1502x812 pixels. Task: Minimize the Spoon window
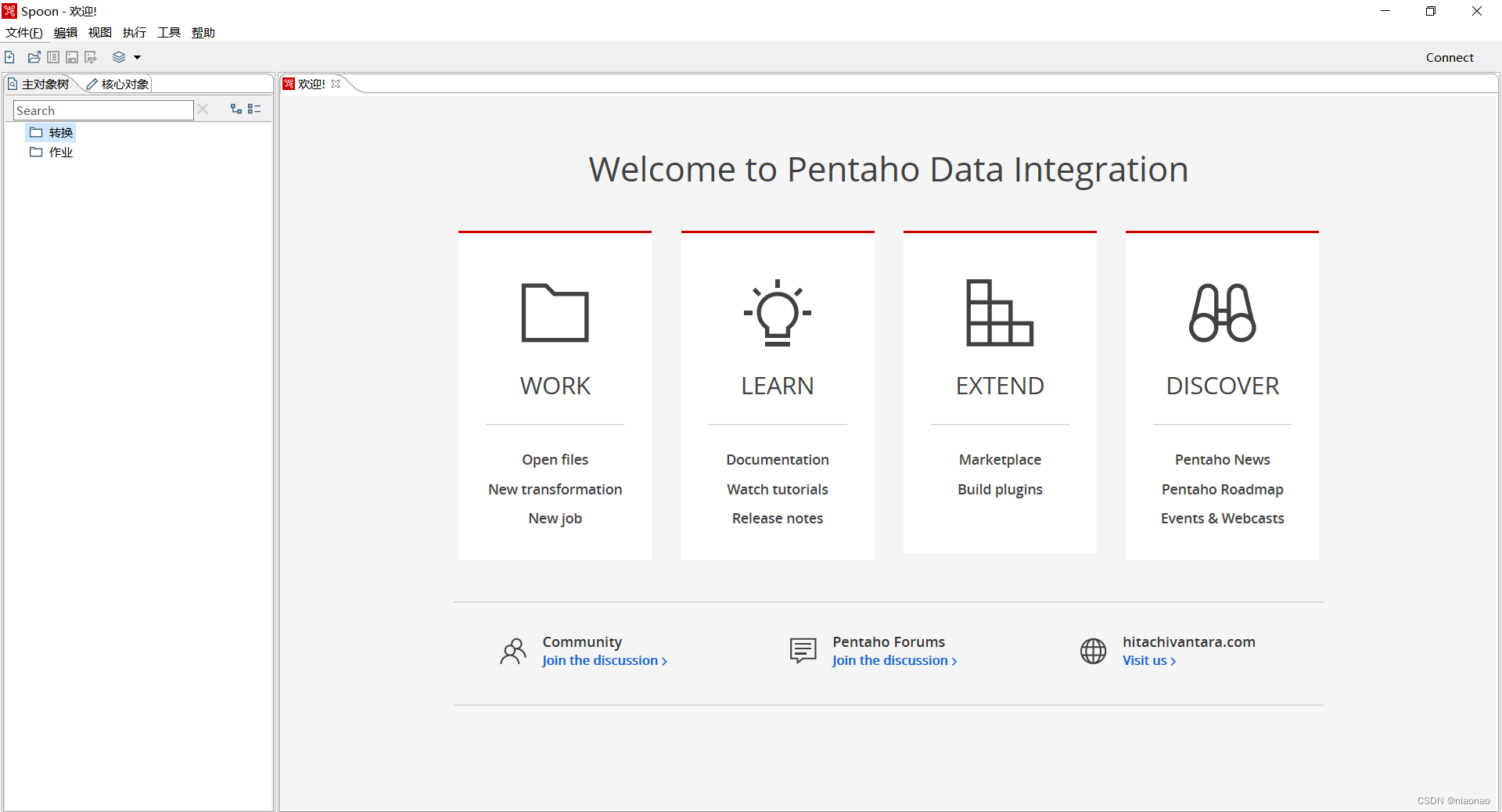(x=1385, y=11)
